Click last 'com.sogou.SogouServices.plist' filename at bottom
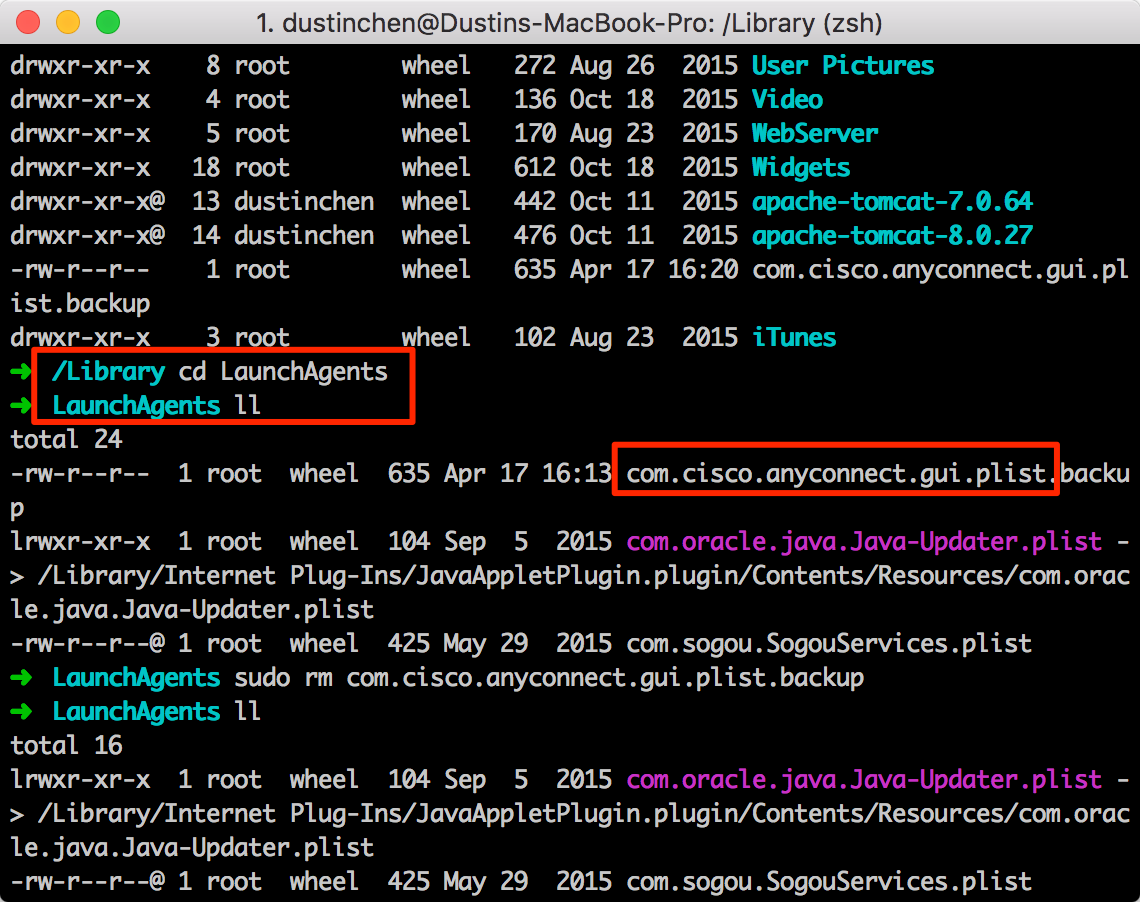 (x=829, y=882)
